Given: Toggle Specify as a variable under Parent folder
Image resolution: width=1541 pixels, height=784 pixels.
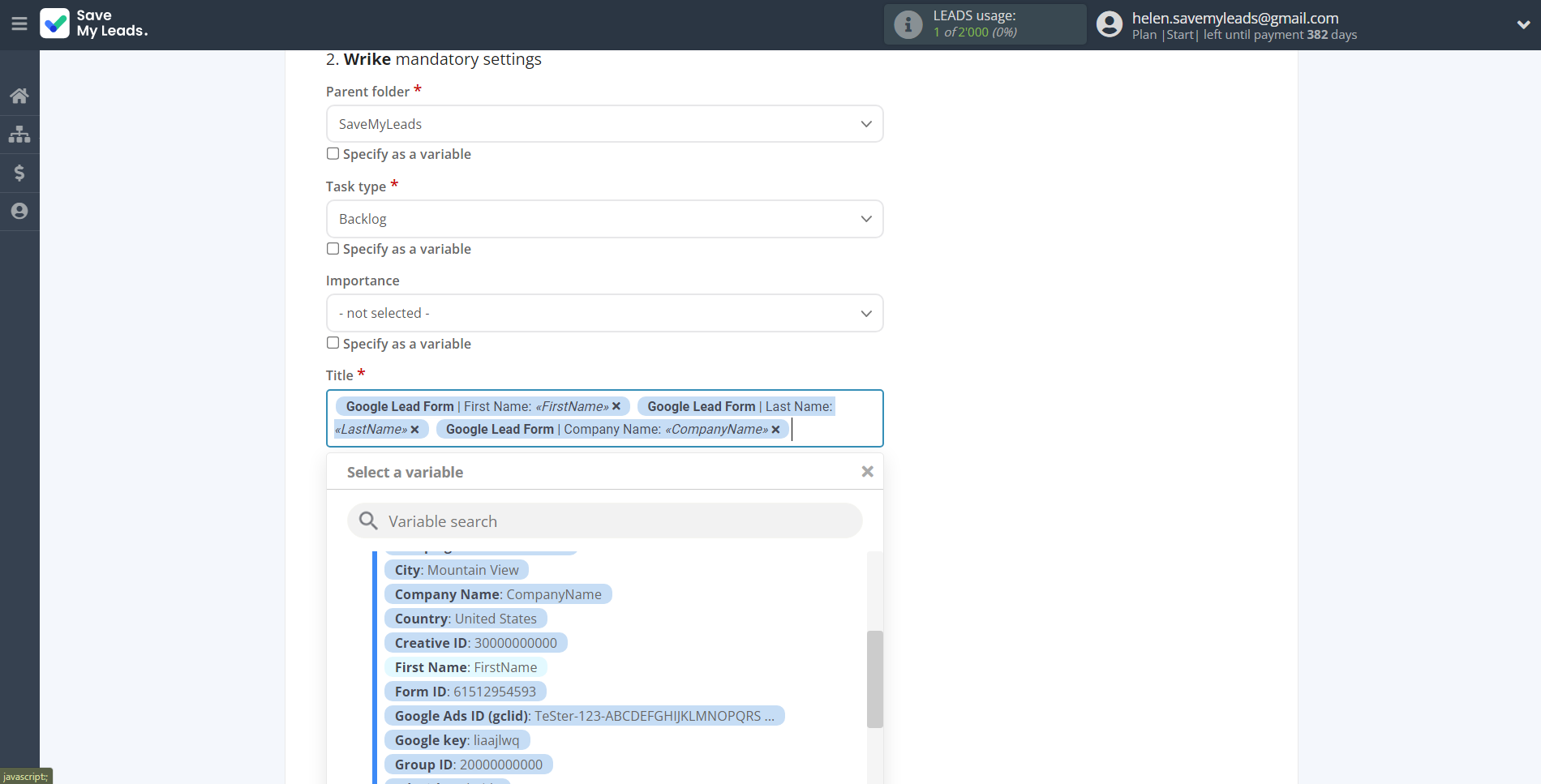Looking at the screenshot, I should [x=333, y=153].
